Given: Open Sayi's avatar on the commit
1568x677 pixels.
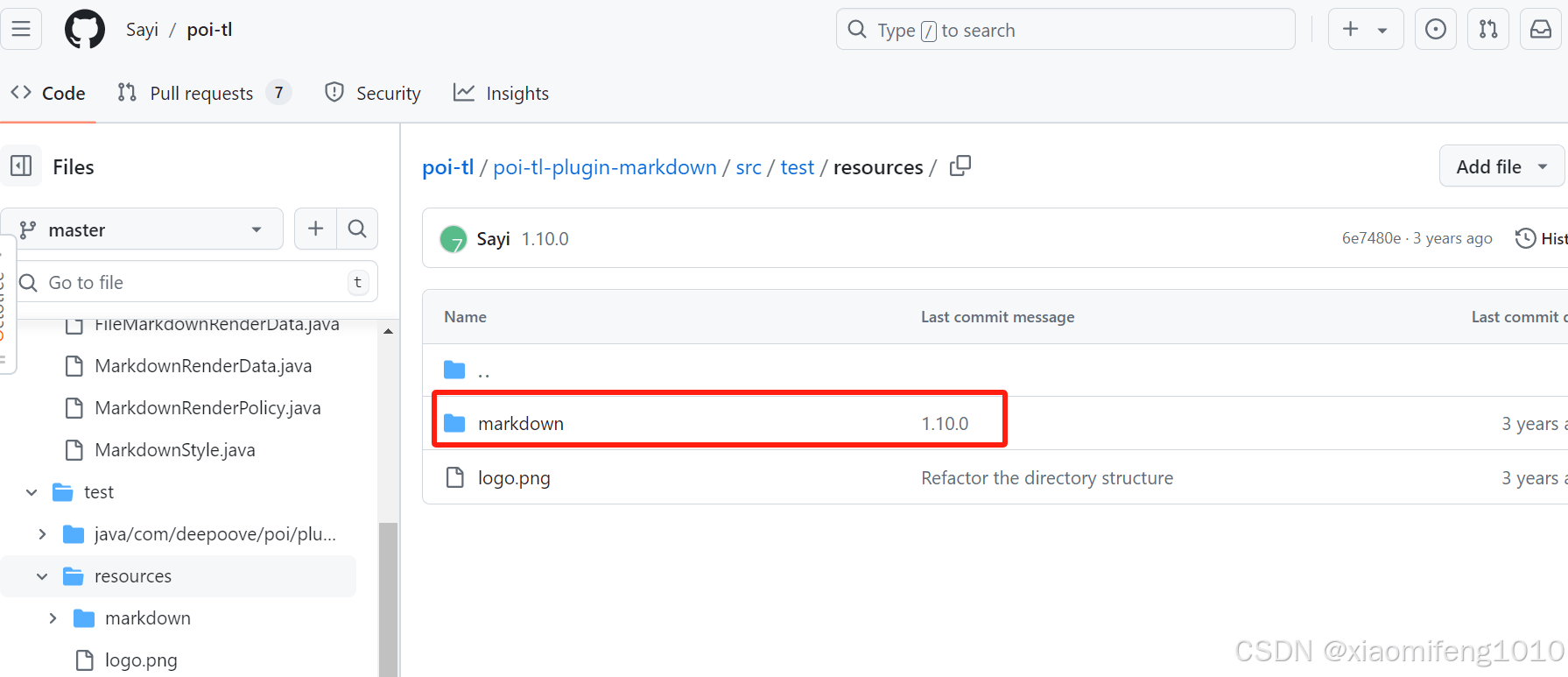Looking at the screenshot, I should (x=454, y=238).
